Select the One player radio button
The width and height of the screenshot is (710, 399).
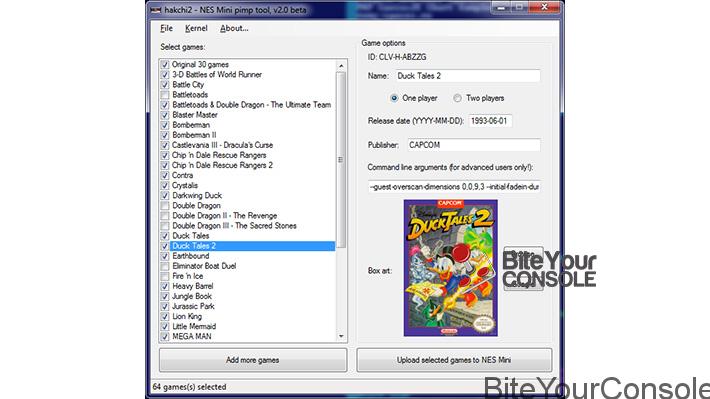tap(394, 98)
